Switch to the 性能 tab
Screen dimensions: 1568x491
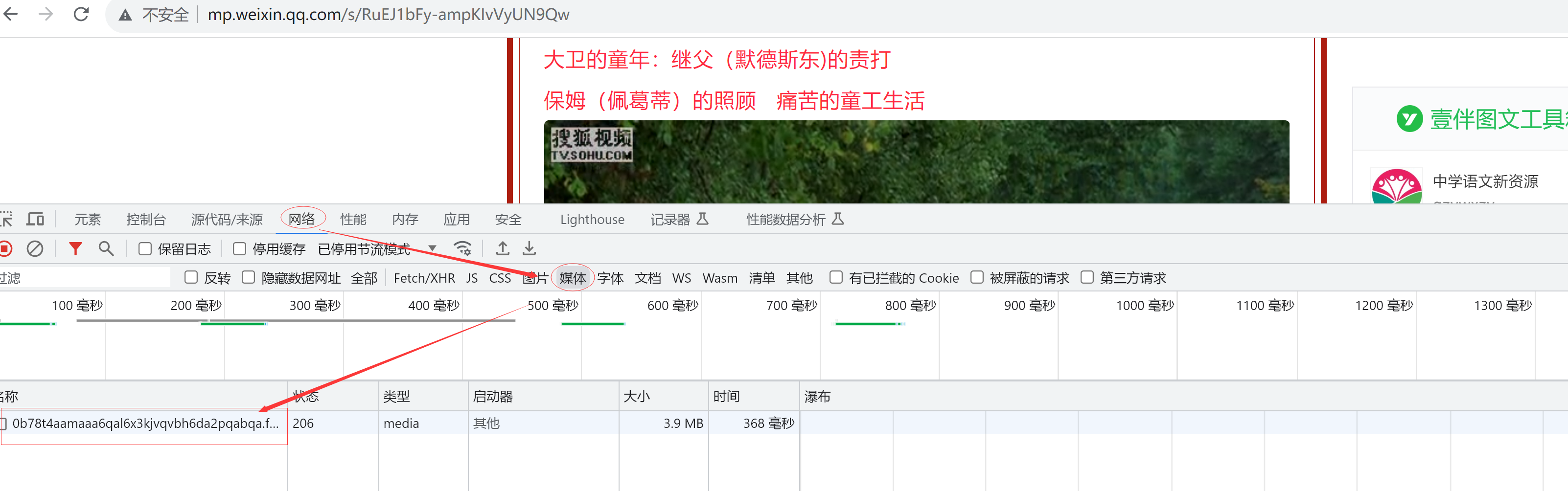354,219
